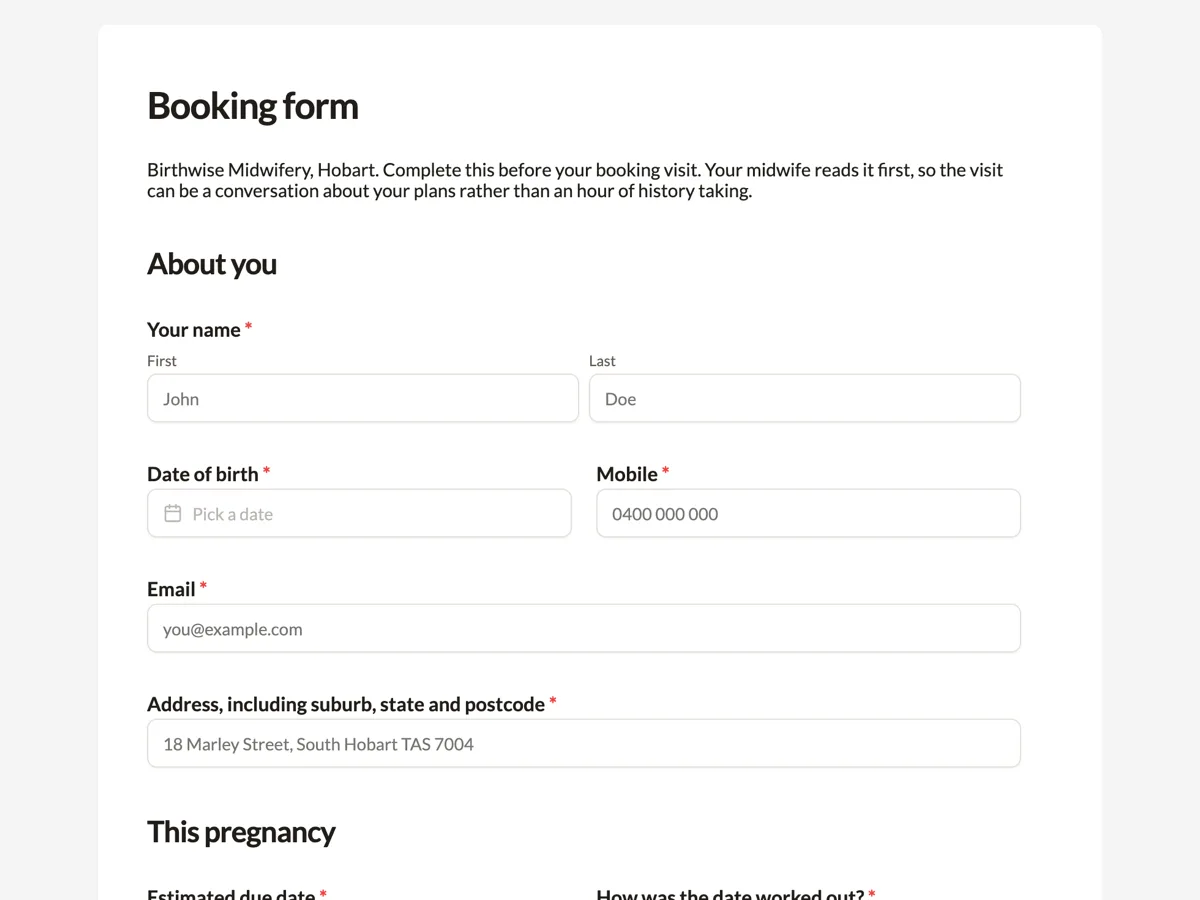The image size is (1200, 900).
Task: Click the 'Email' label
Action: [171, 589]
